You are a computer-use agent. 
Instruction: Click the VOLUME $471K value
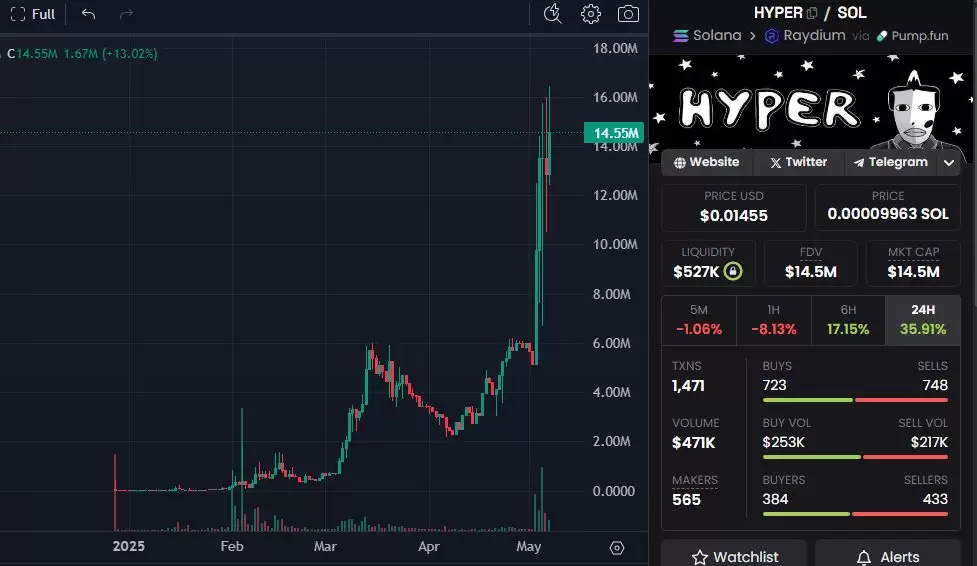click(693, 443)
